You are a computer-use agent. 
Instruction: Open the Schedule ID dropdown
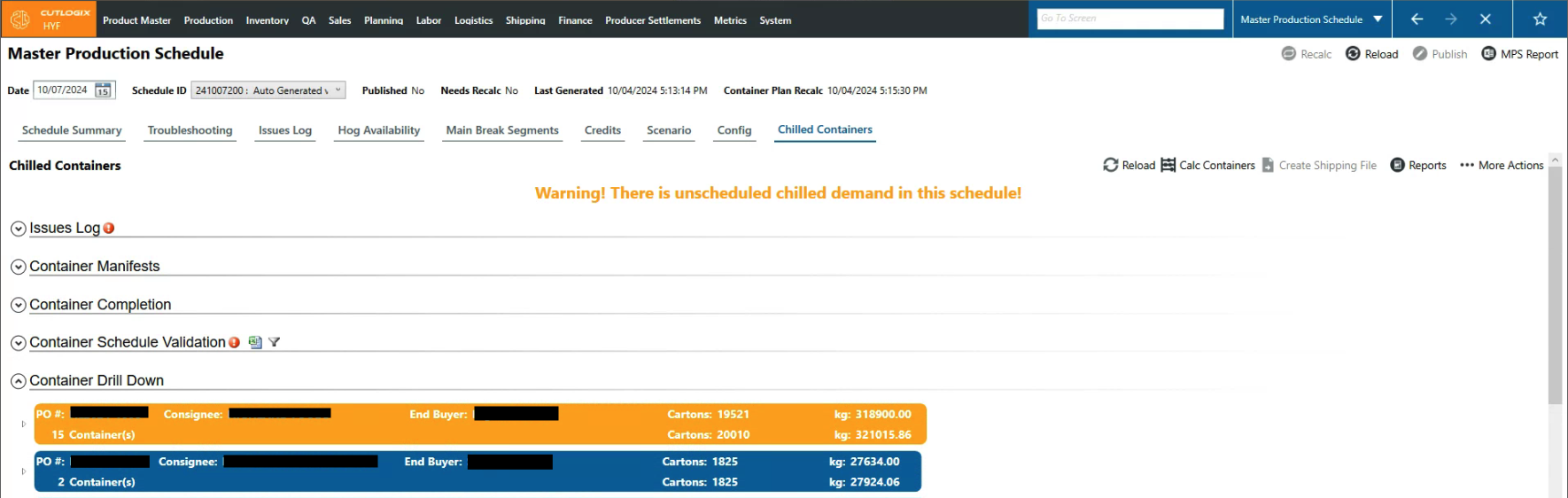coord(338,90)
